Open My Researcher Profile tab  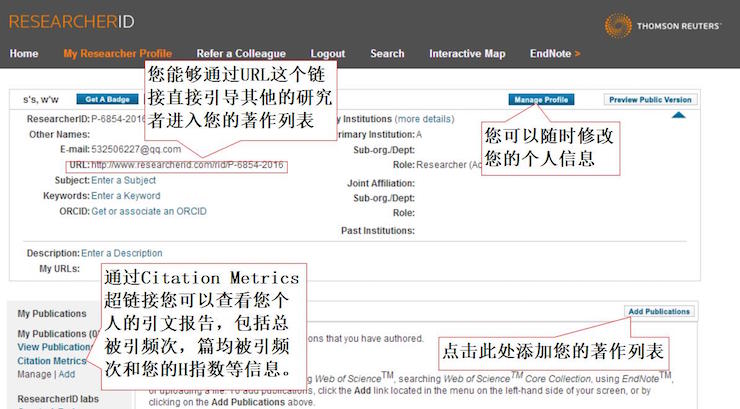pos(118,53)
